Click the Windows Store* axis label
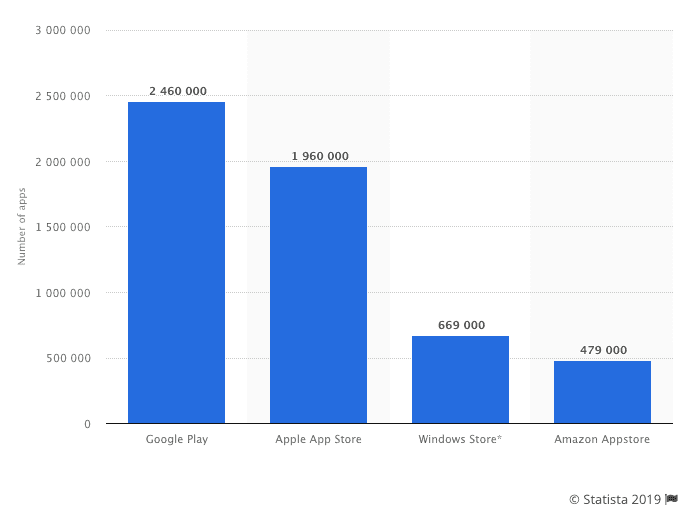This screenshot has width=688, height=514. [x=460, y=439]
